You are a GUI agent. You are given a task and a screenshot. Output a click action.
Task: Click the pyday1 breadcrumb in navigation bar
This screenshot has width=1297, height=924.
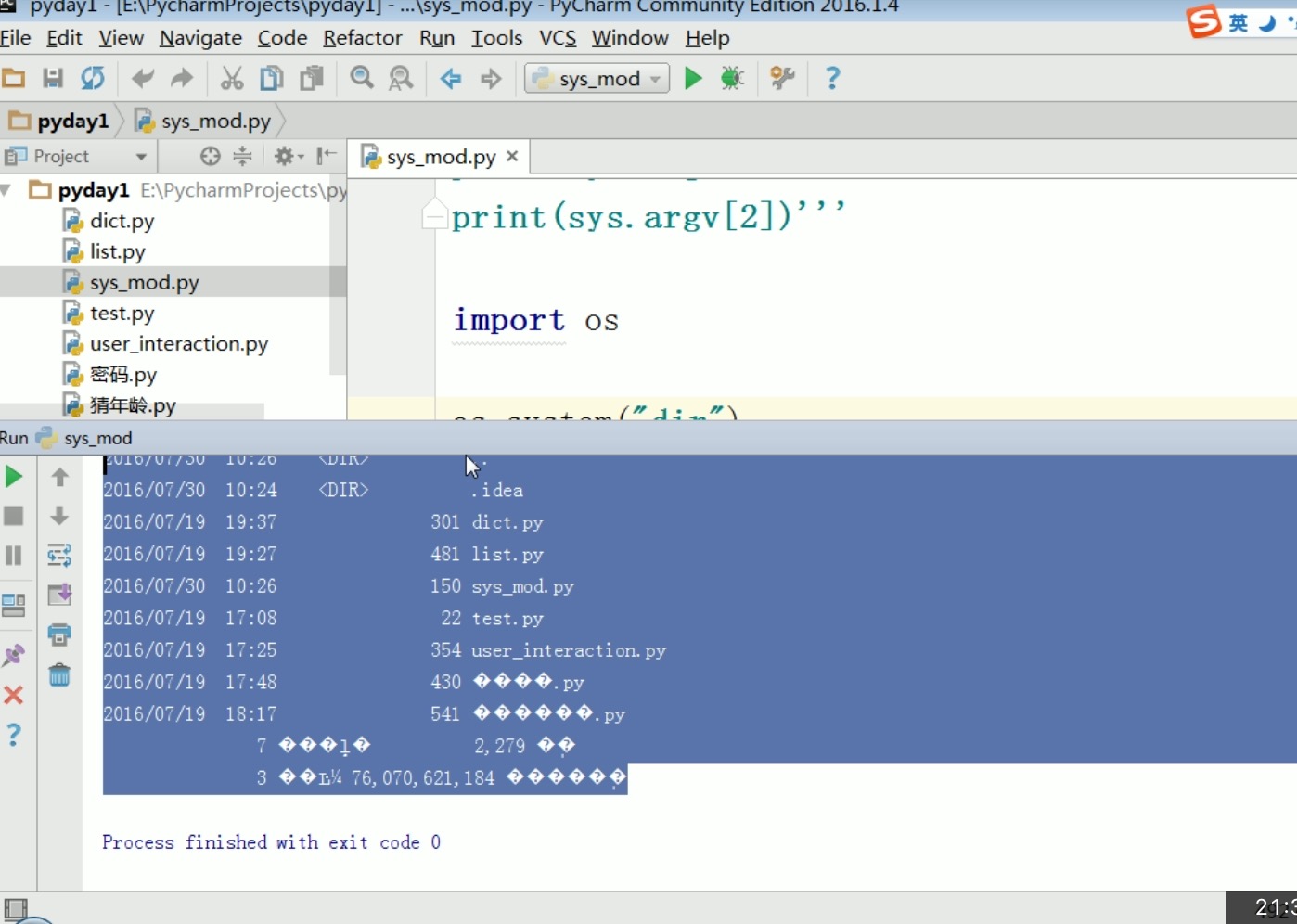click(x=72, y=122)
